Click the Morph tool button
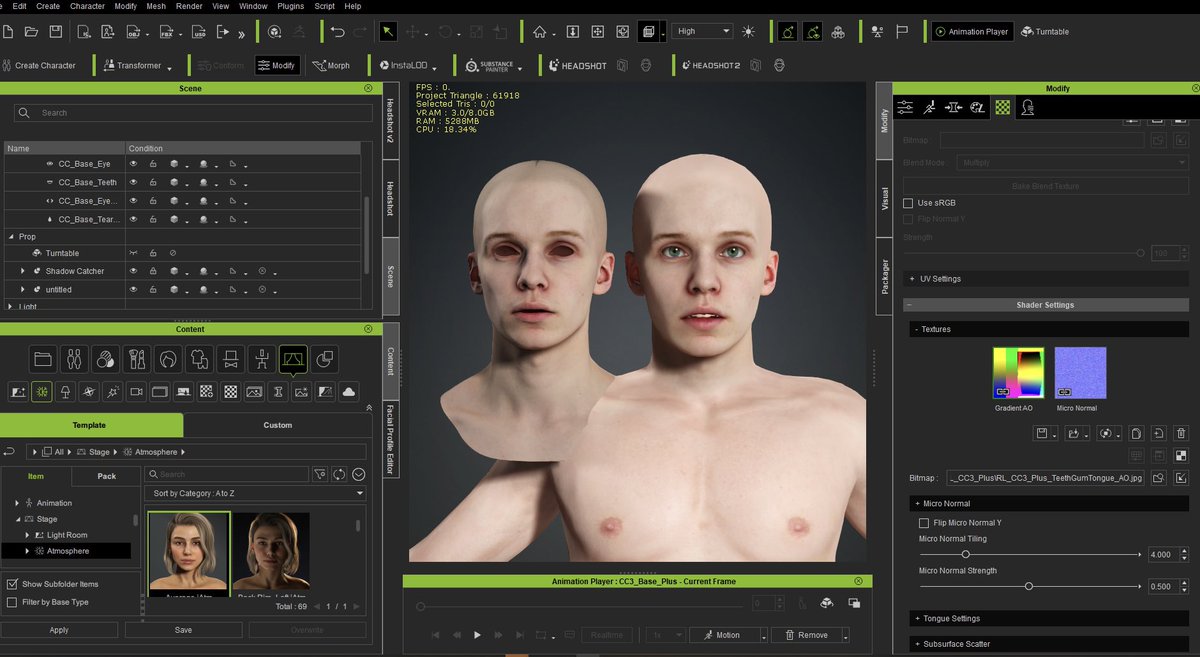This screenshot has height=657, width=1200. click(331, 66)
